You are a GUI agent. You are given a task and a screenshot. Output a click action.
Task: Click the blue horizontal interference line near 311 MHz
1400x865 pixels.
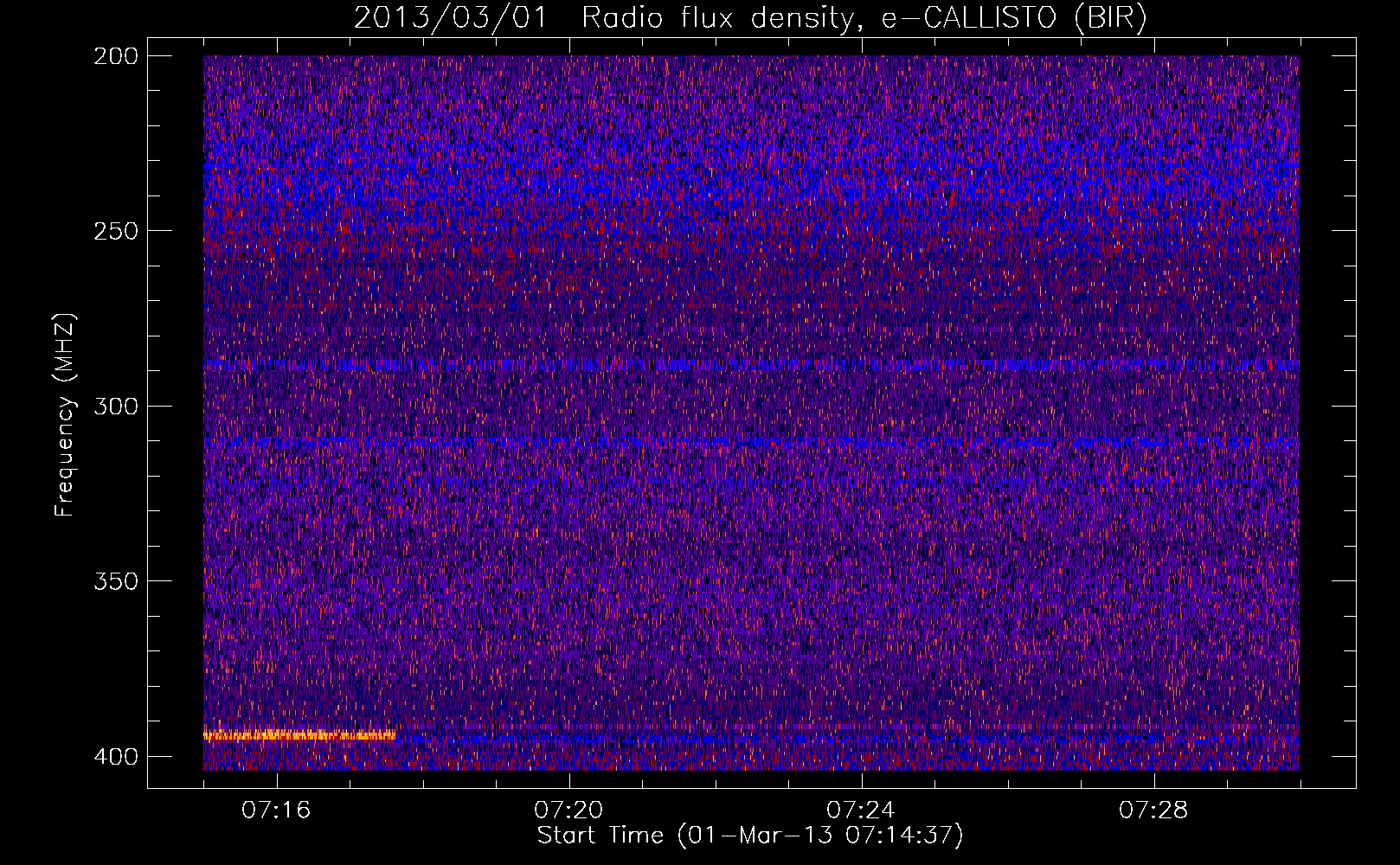751,443
